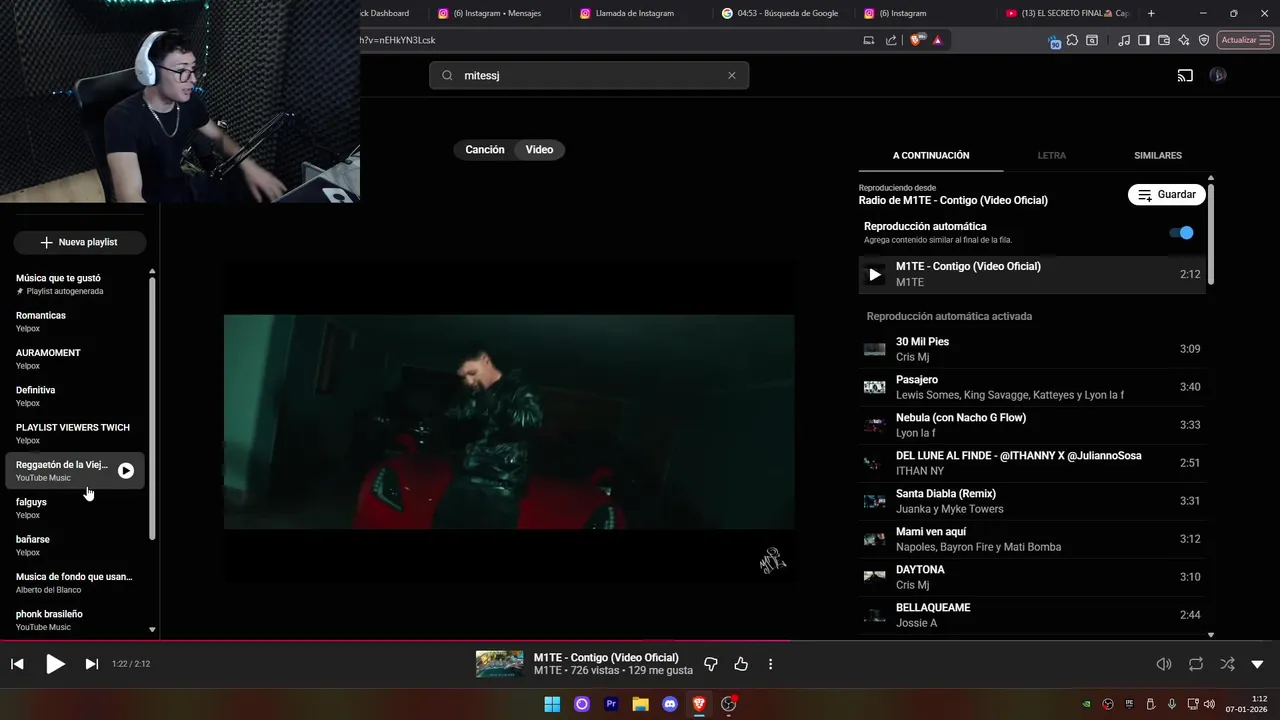This screenshot has width=1280, height=720.
Task: Toggle the browser sidebar panel icon
Action: (x=1144, y=40)
